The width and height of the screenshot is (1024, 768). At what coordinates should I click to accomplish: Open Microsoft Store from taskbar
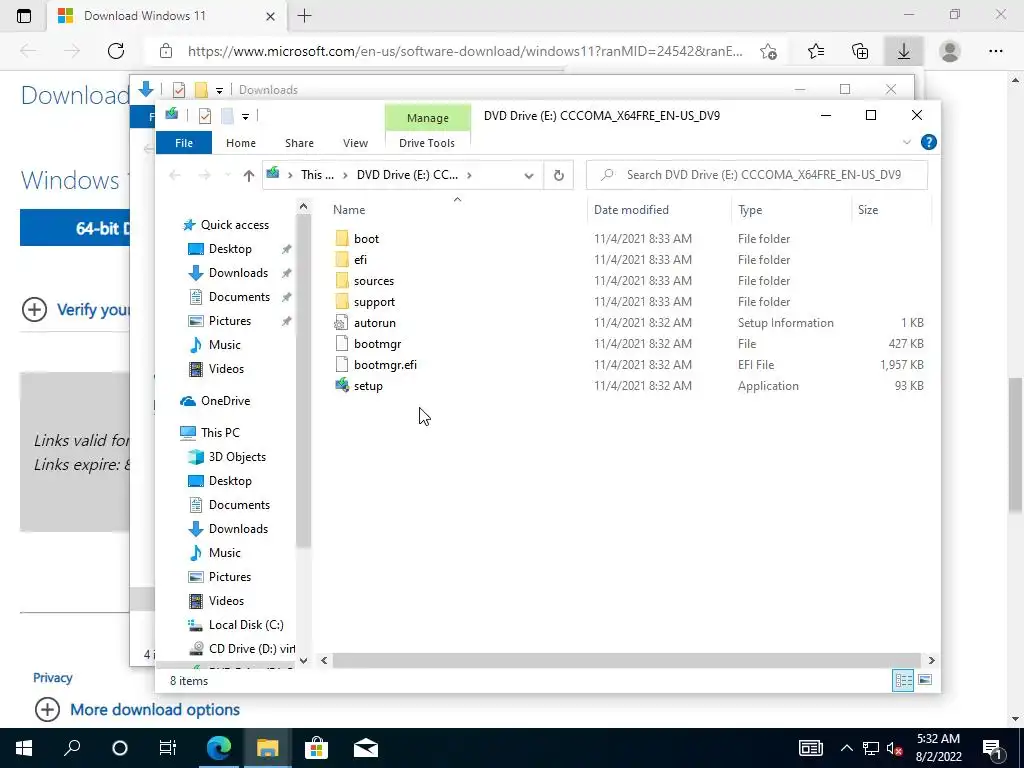[316, 748]
